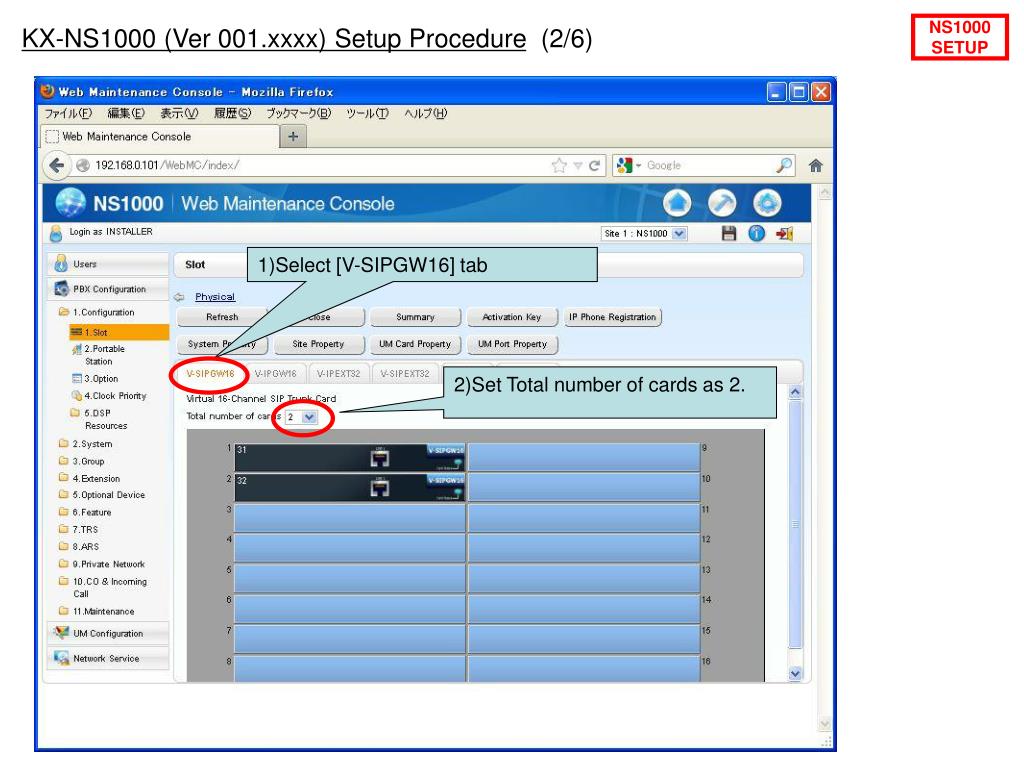1024x768 pixels.
Task: Click the search magnifier icon
Action: [x=784, y=165]
